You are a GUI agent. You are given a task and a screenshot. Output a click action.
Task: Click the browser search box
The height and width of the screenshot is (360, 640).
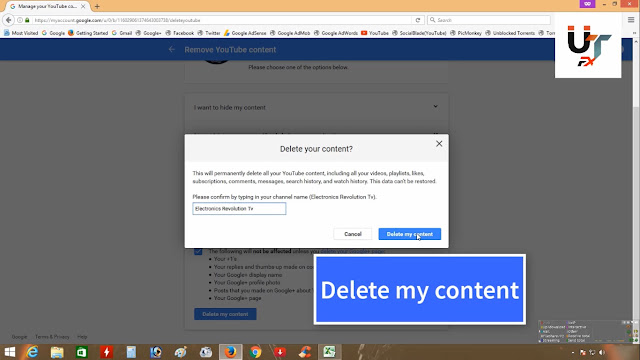click(x=489, y=20)
